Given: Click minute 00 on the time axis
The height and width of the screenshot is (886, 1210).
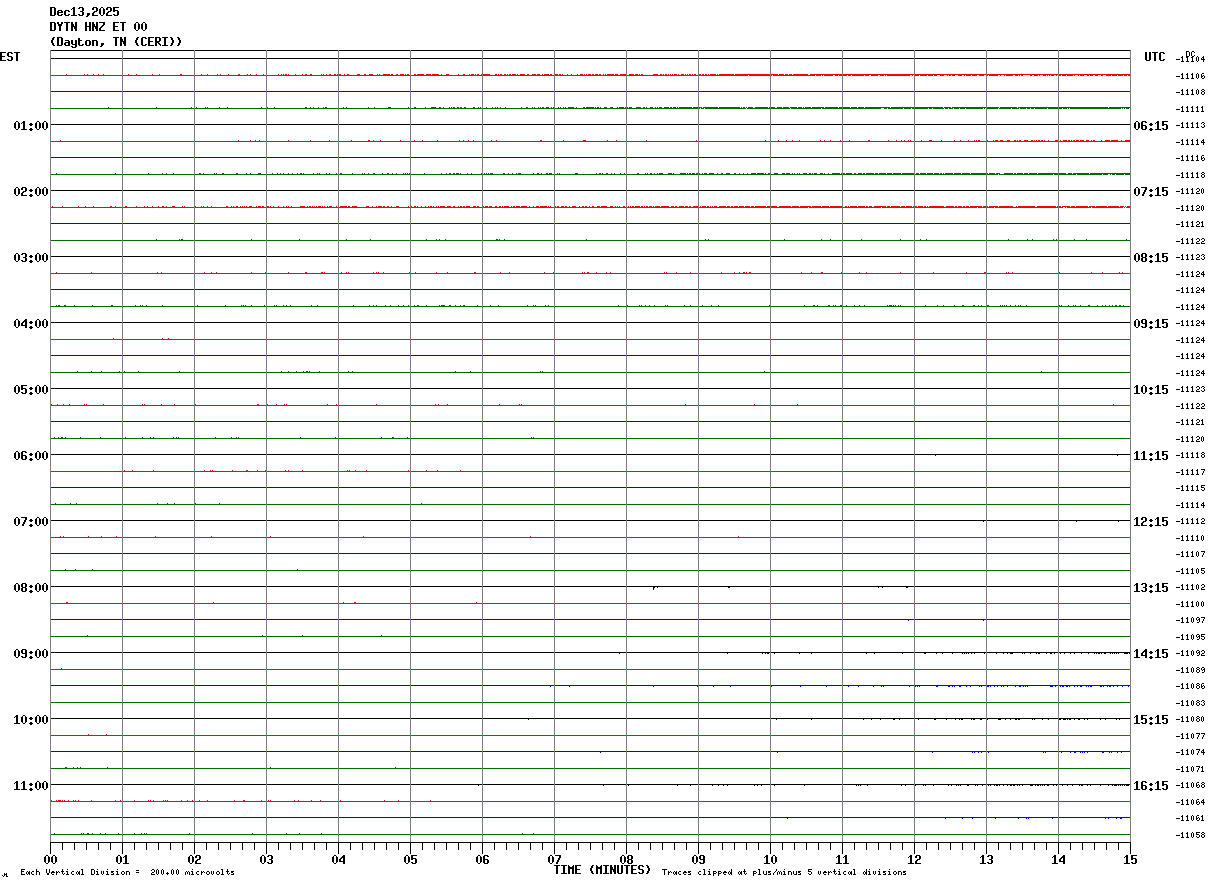Looking at the screenshot, I should point(51,859).
